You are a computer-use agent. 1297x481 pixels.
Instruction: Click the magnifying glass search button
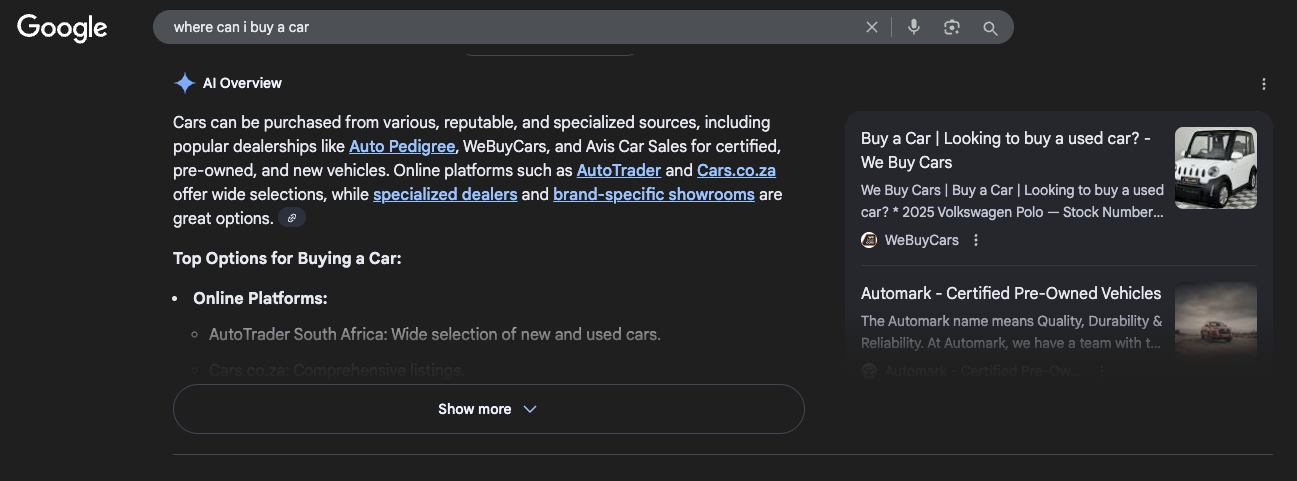coord(990,28)
